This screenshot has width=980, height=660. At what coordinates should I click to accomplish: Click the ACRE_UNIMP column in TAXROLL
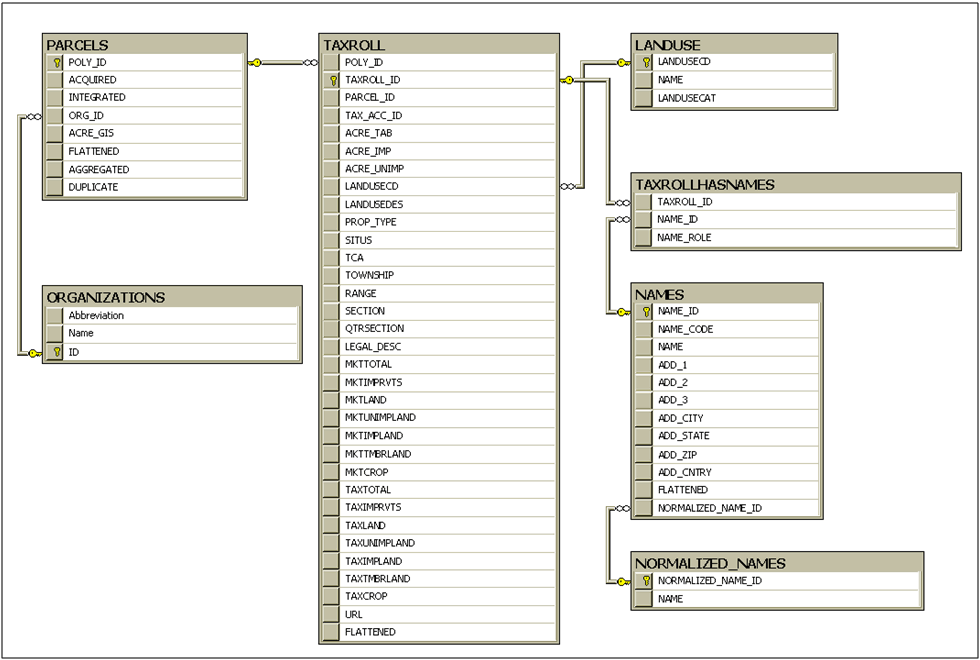coord(439,169)
